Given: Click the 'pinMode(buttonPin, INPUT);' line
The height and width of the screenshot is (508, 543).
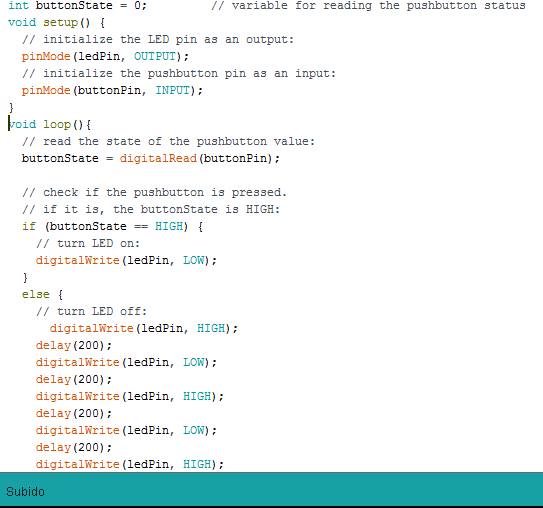Looking at the screenshot, I should point(112,90).
